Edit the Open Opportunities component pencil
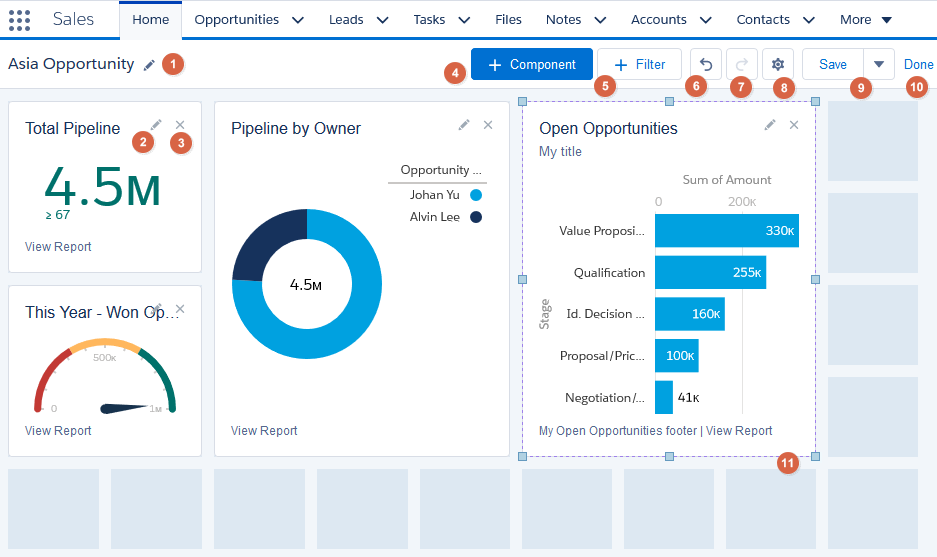Viewport: 937px width, 557px height. (x=770, y=124)
